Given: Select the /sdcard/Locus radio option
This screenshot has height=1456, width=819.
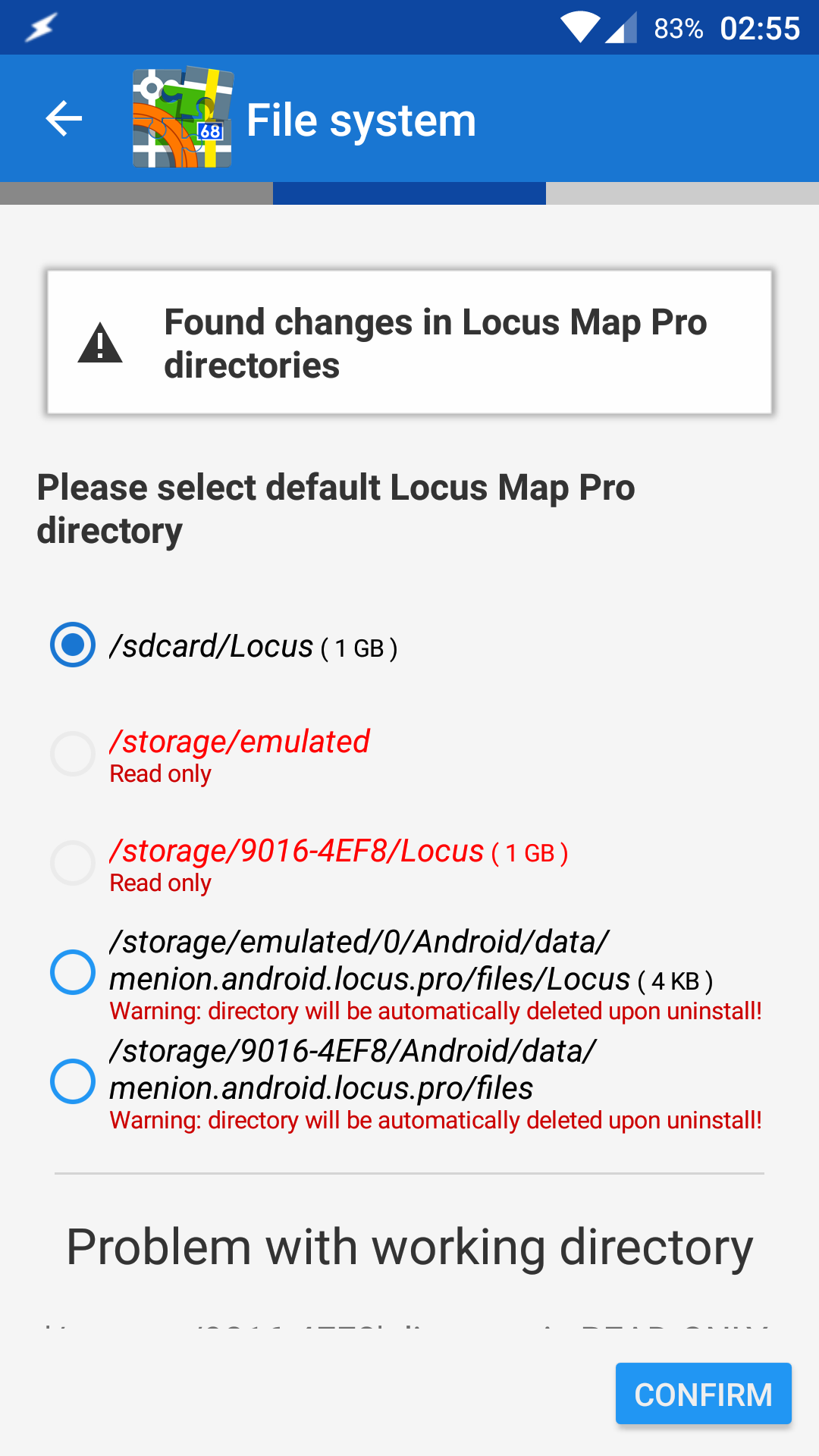Looking at the screenshot, I should pyautogui.click(x=73, y=645).
